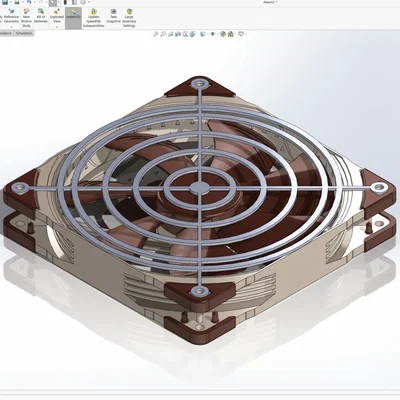The height and width of the screenshot is (400, 400).
Task: Create a New Motion Study
Action: point(26,18)
